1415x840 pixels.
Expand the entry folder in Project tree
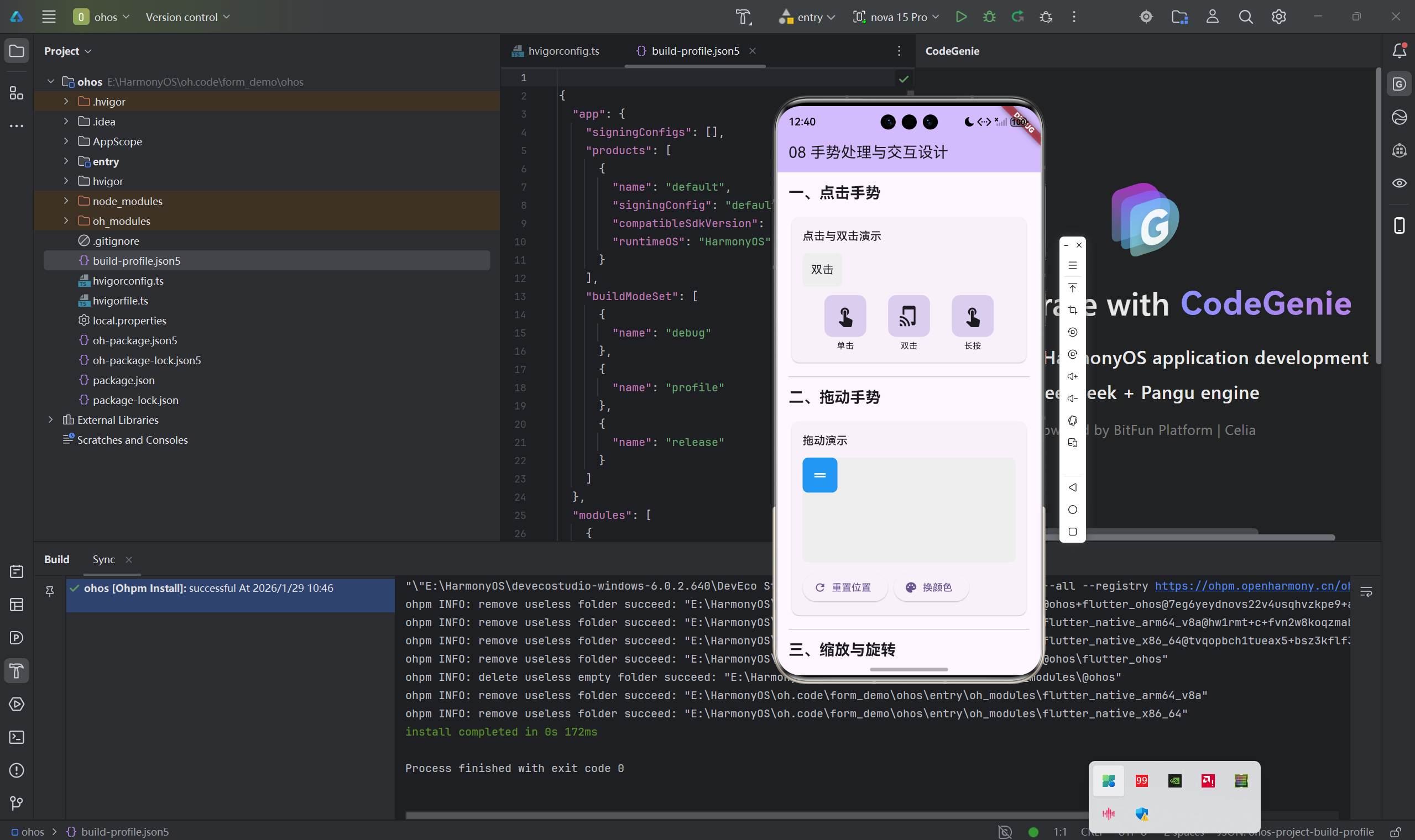coord(66,161)
